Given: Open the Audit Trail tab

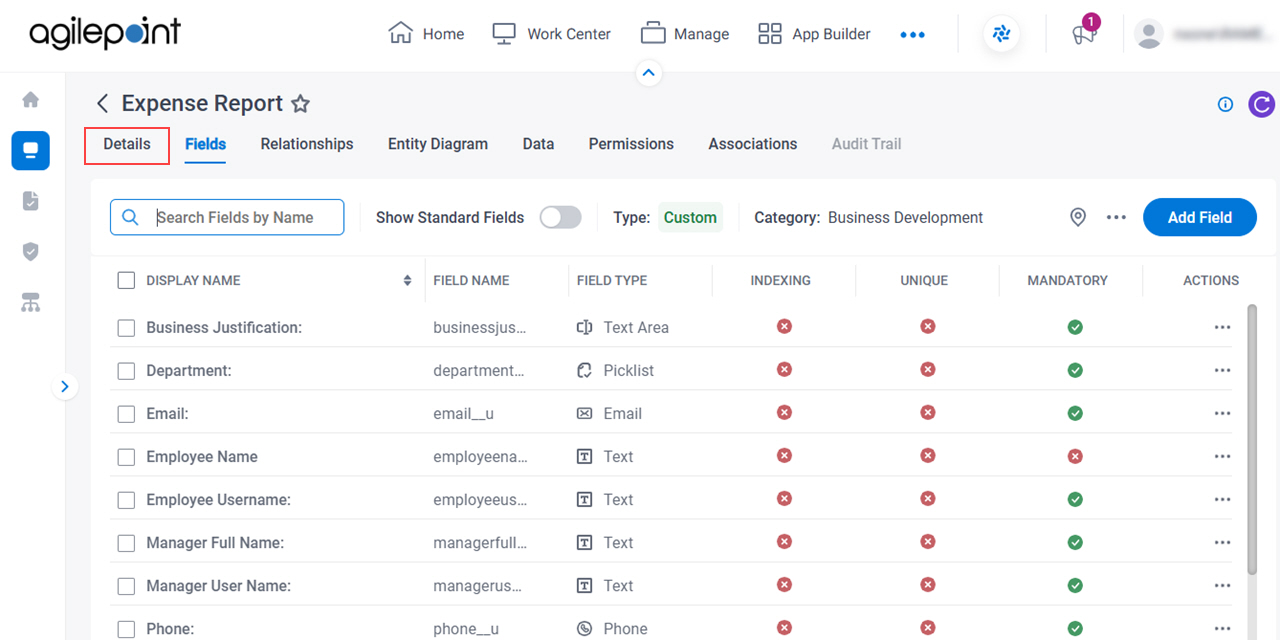Looking at the screenshot, I should point(866,144).
